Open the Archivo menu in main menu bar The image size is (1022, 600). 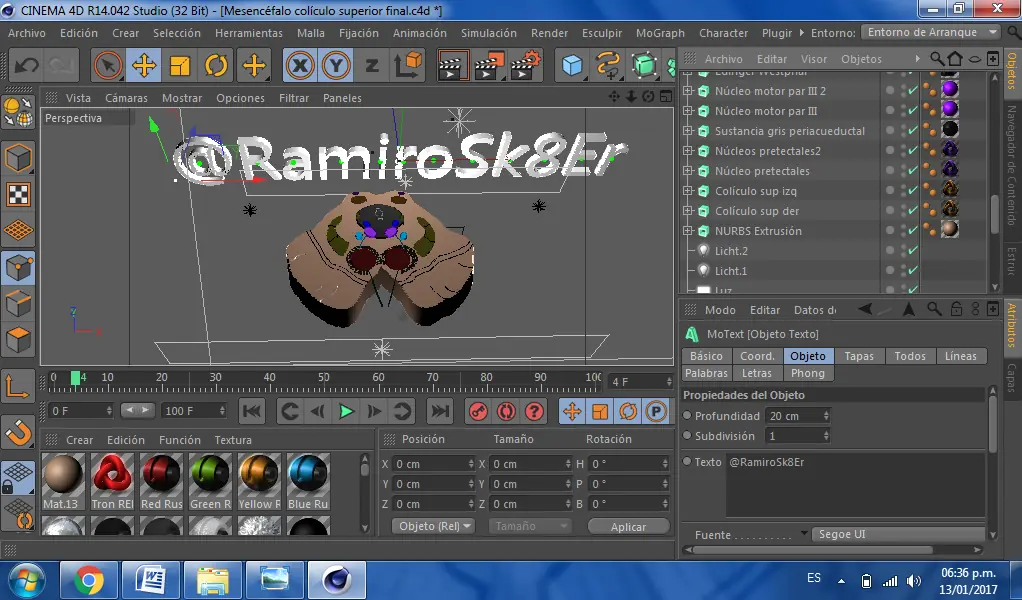click(x=27, y=33)
